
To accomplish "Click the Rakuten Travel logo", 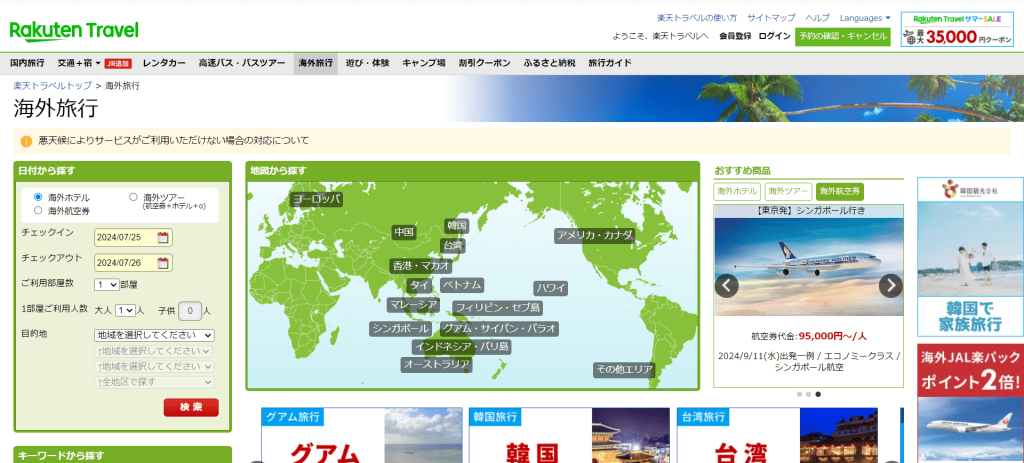I will click(x=74, y=31).
